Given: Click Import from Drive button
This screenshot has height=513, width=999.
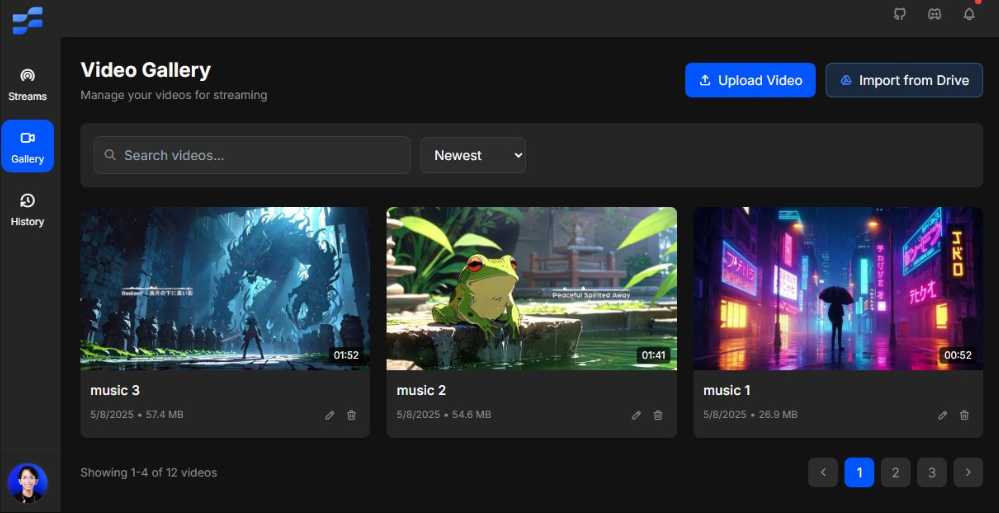Looking at the screenshot, I should (904, 80).
